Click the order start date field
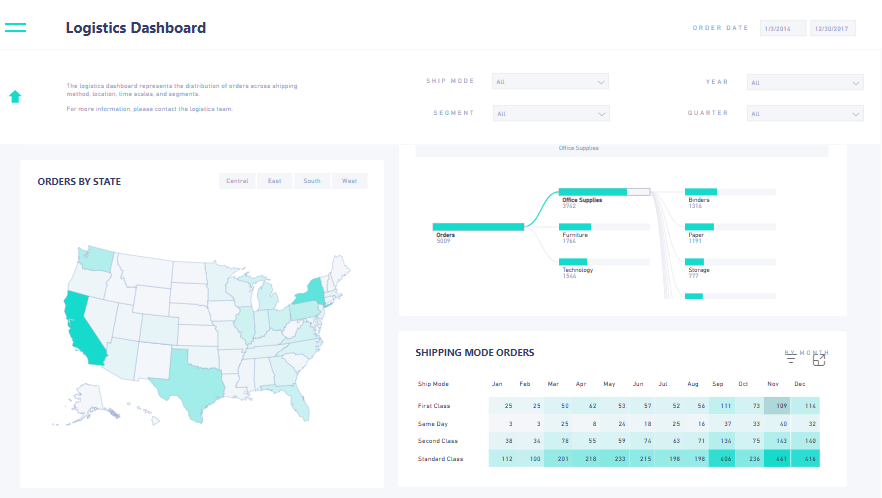This screenshot has height=498, width=882. 782,29
